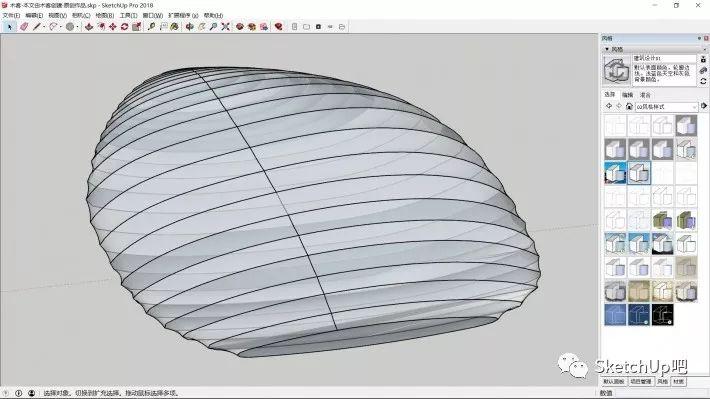Expand the circle shape tool dropdown arrow
Viewport: 710px width, 399px height.
point(77,27)
